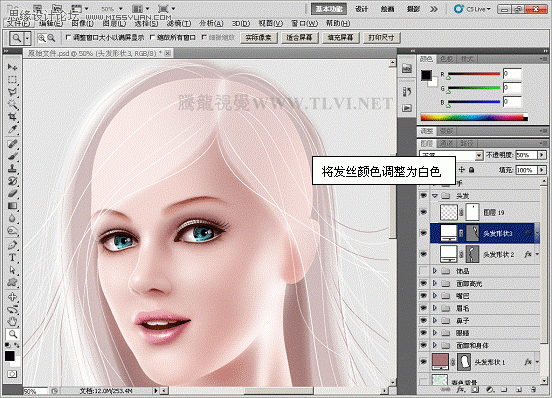Hide the 头发形状 2 layer eye icon
The image size is (552, 398).
point(424,254)
